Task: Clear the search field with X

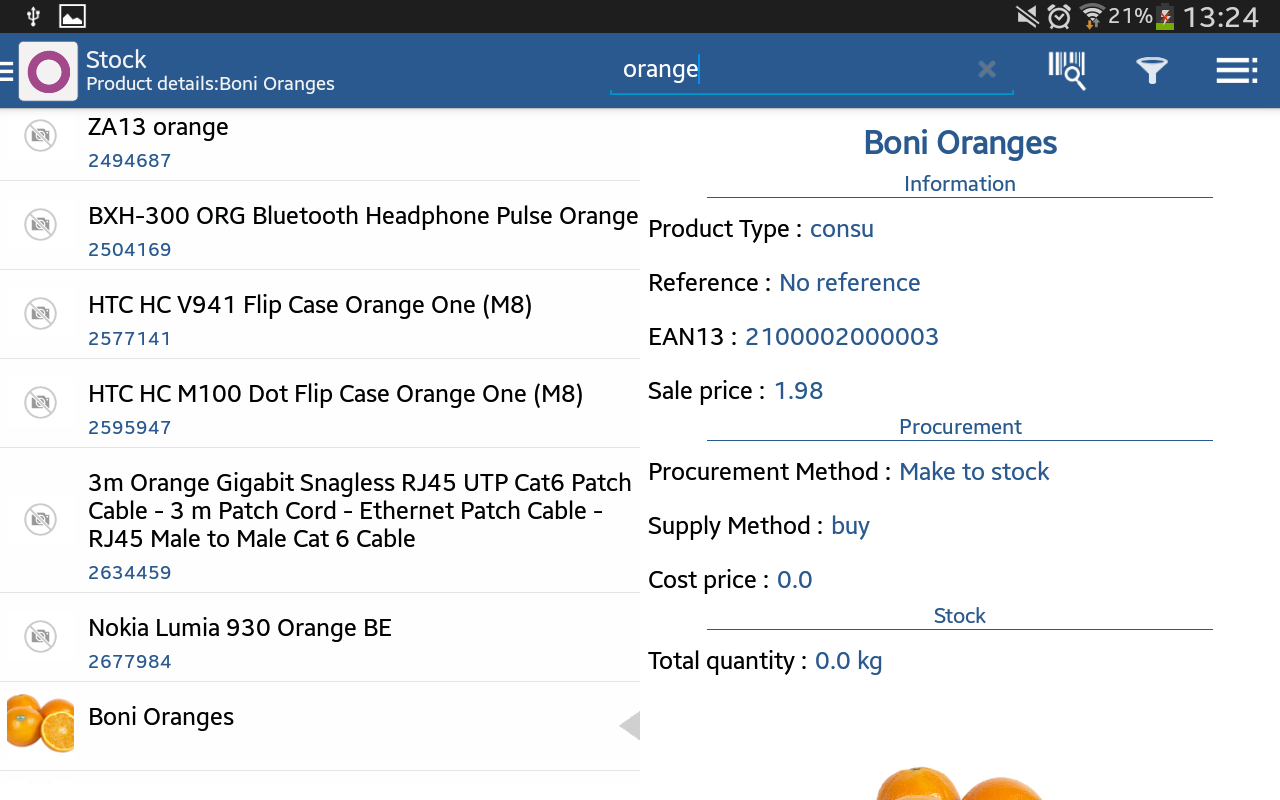Action: [x=987, y=69]
